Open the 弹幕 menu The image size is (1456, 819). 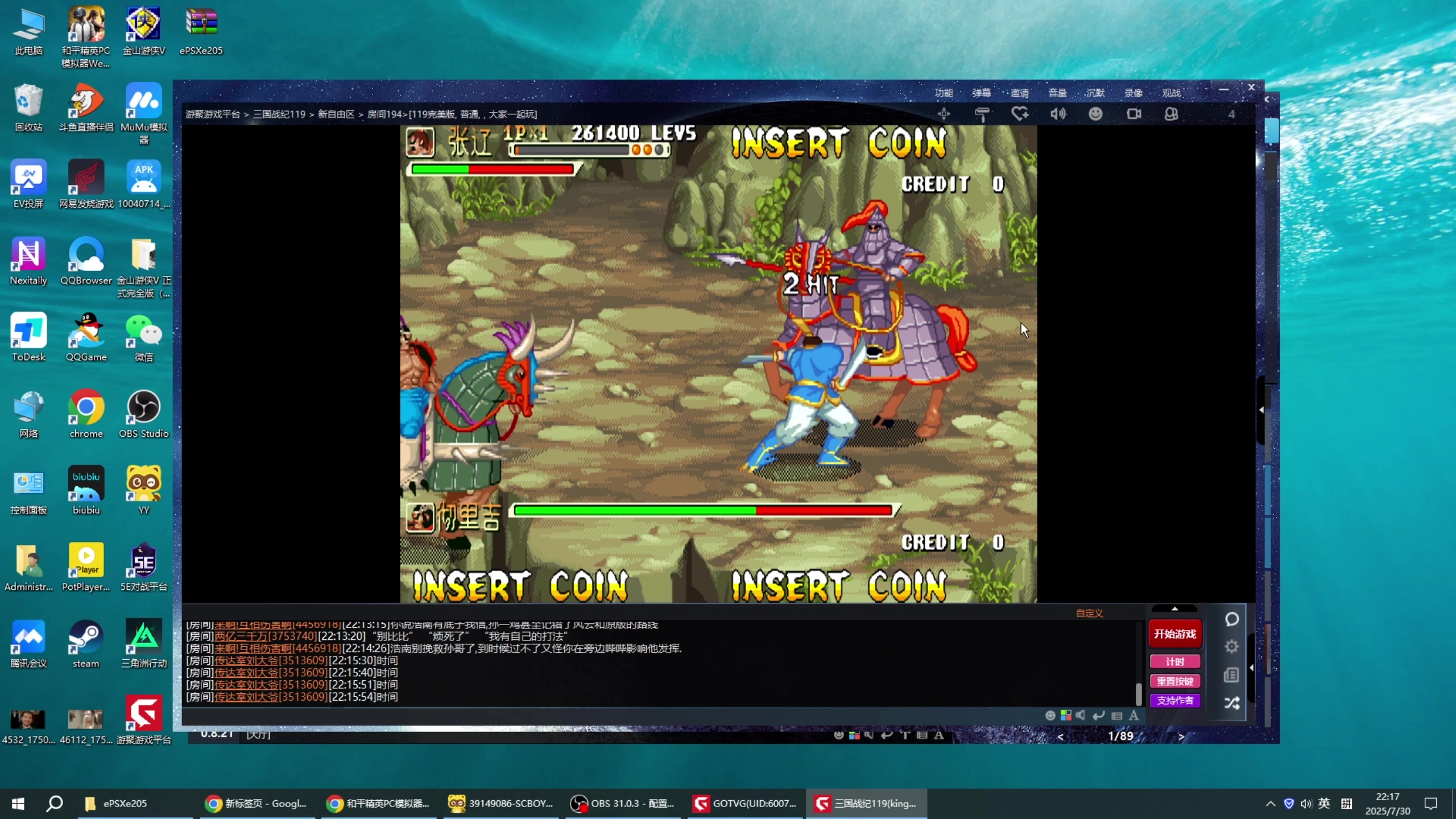982,93
